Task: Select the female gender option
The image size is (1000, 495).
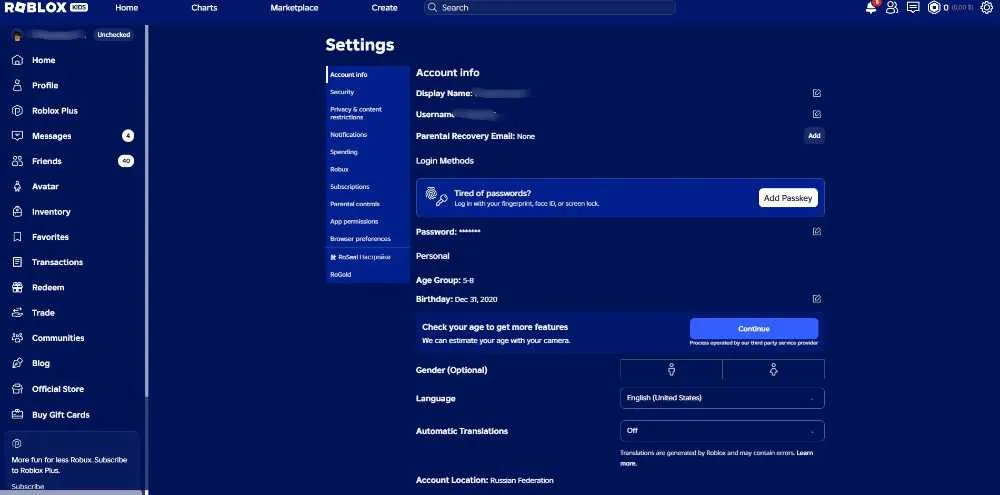Action: (x=774, y=369)
